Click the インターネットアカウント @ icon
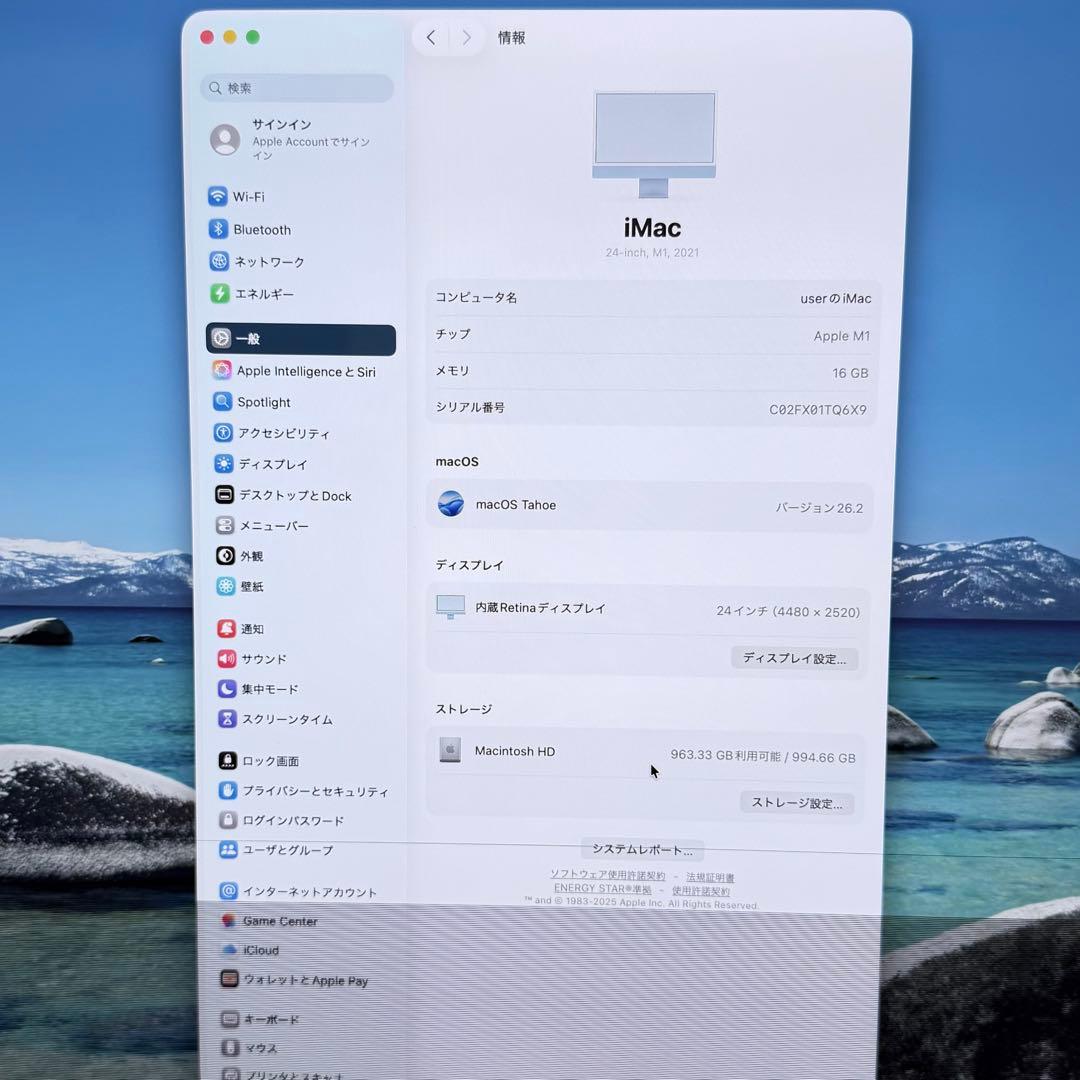This screenshot has width=1080, height=1080. coord(229,891)
